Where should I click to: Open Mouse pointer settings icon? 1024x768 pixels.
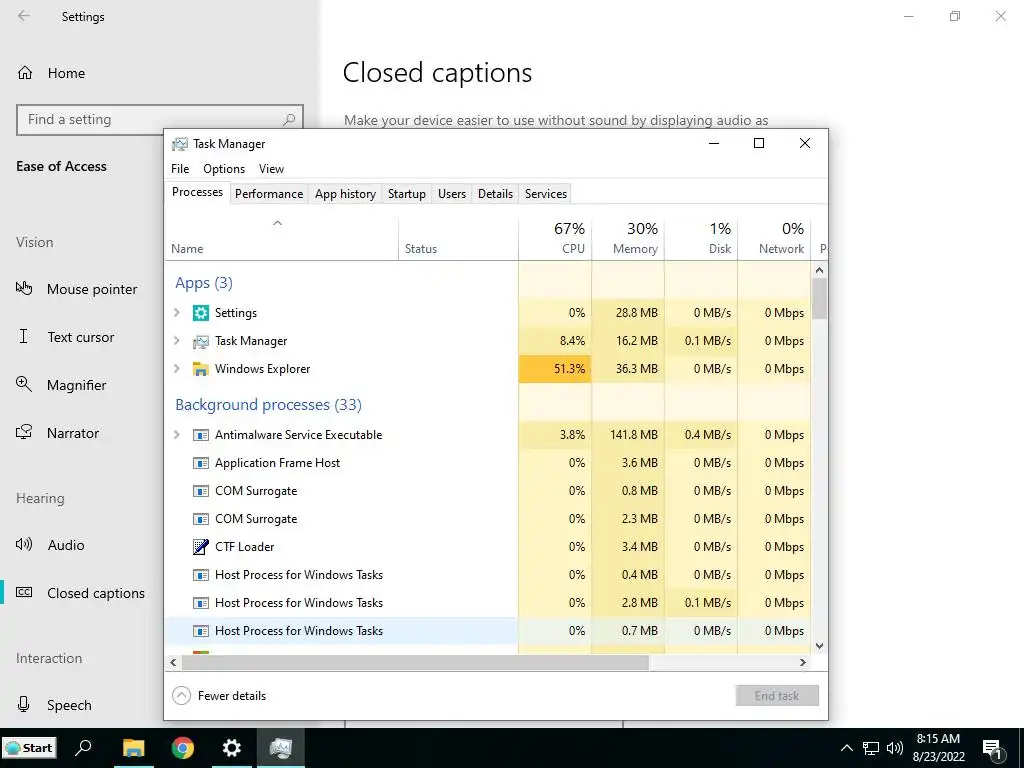(x=24, y=288)
